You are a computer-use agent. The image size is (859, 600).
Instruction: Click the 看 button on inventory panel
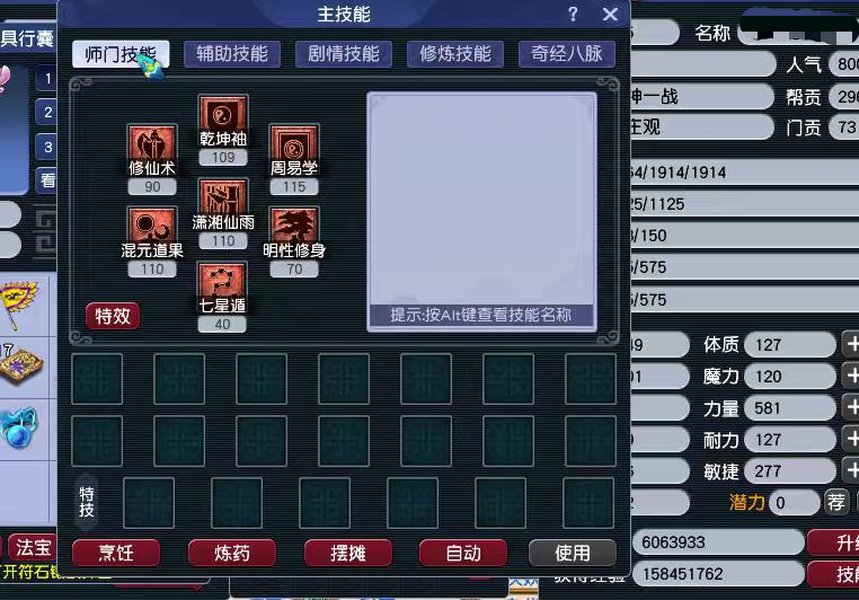[47, 180]
